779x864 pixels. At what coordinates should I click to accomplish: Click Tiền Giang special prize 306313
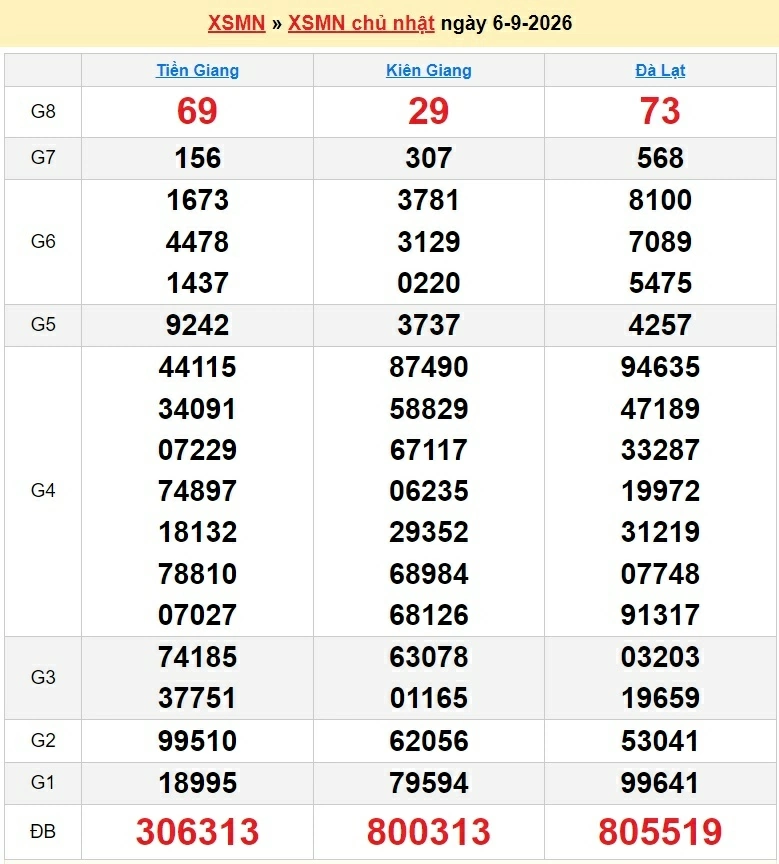tap(197, 831)
